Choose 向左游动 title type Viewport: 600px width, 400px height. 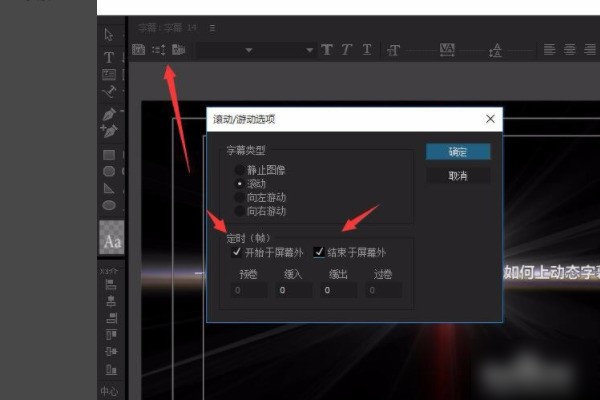tap(239, 197)
